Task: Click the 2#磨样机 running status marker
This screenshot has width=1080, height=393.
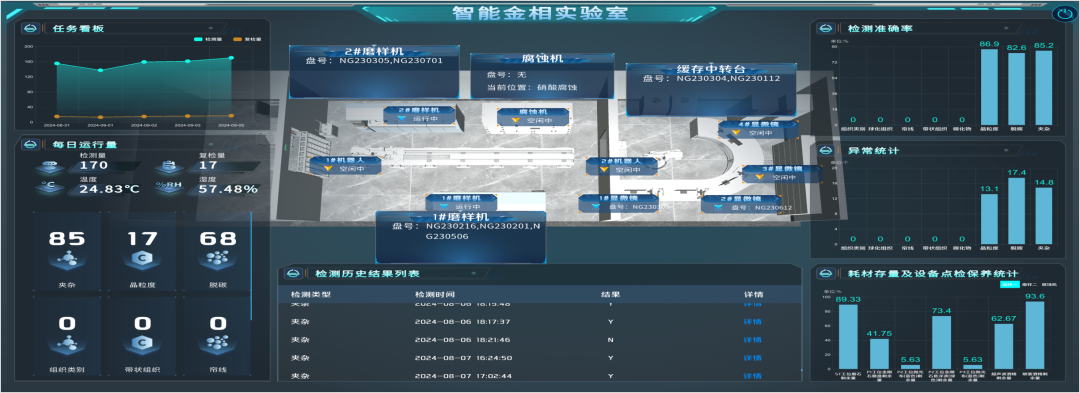Action: 419,114
